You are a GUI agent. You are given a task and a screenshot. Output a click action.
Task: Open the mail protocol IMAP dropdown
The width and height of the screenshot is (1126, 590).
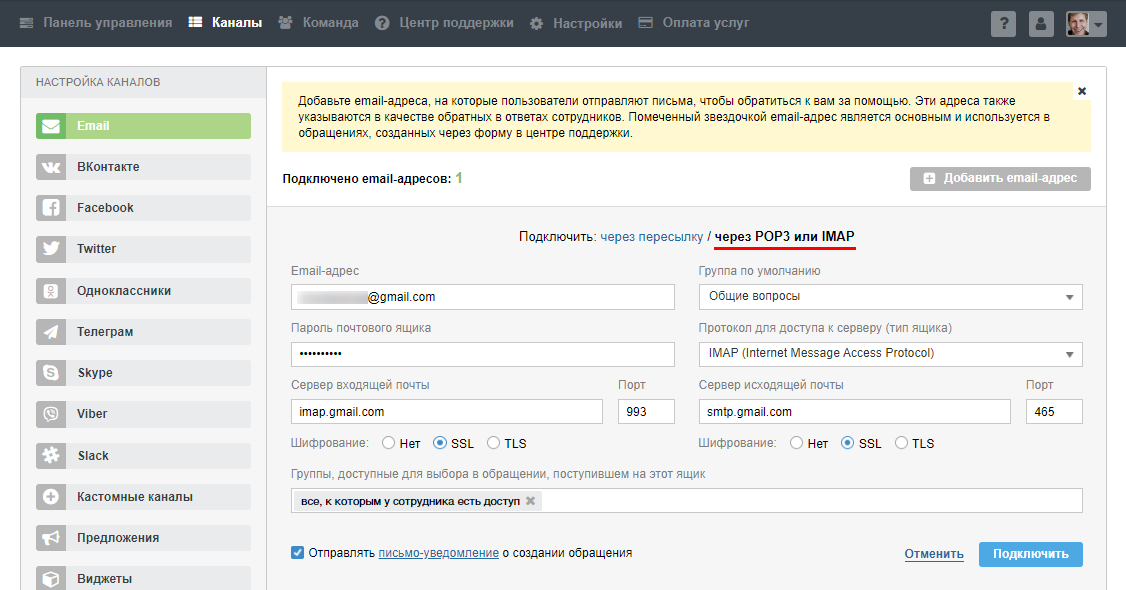pyautogui.click(x=890, y=354)
